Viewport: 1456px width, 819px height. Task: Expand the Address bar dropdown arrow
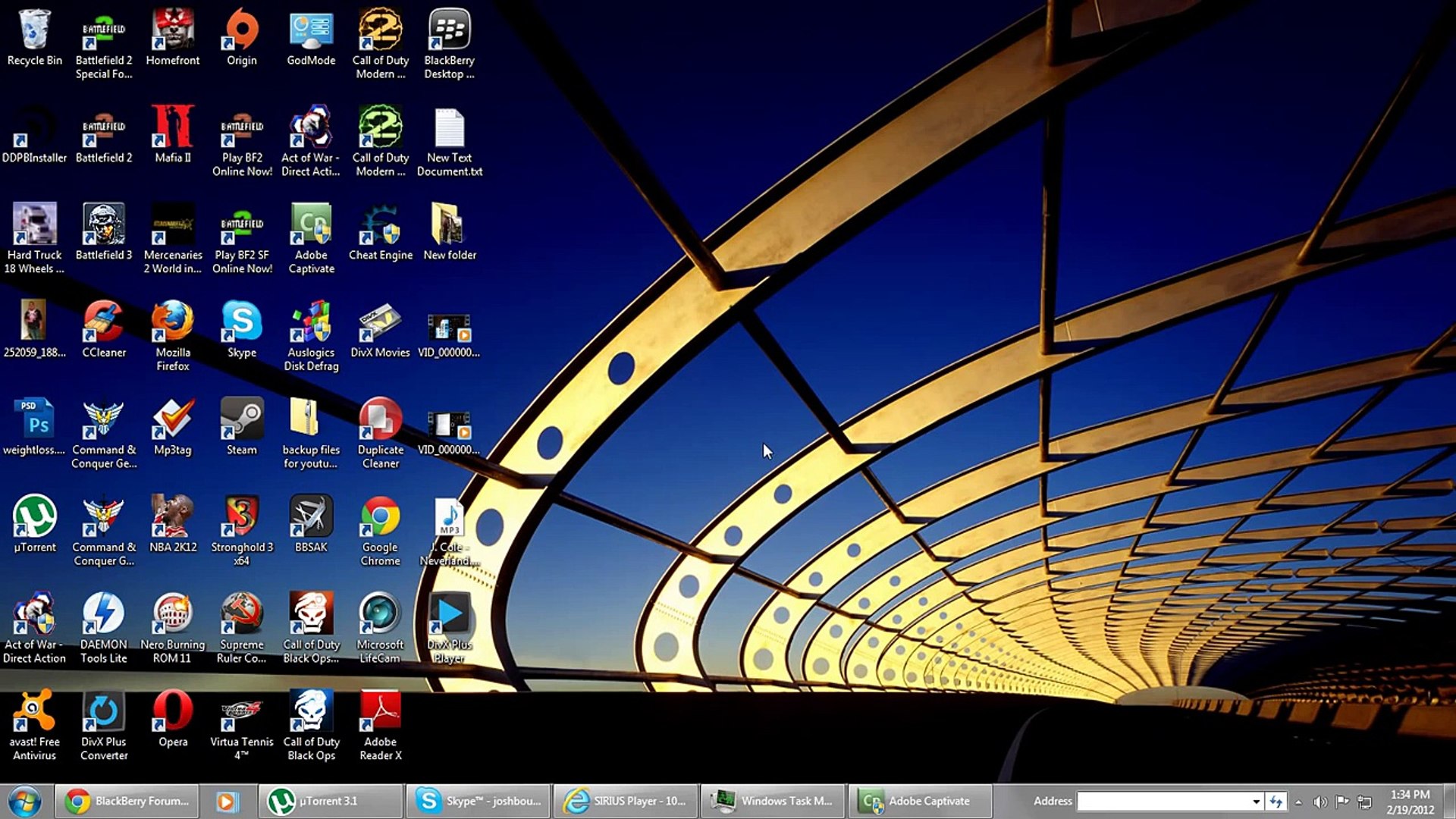tap(1256, 802)
